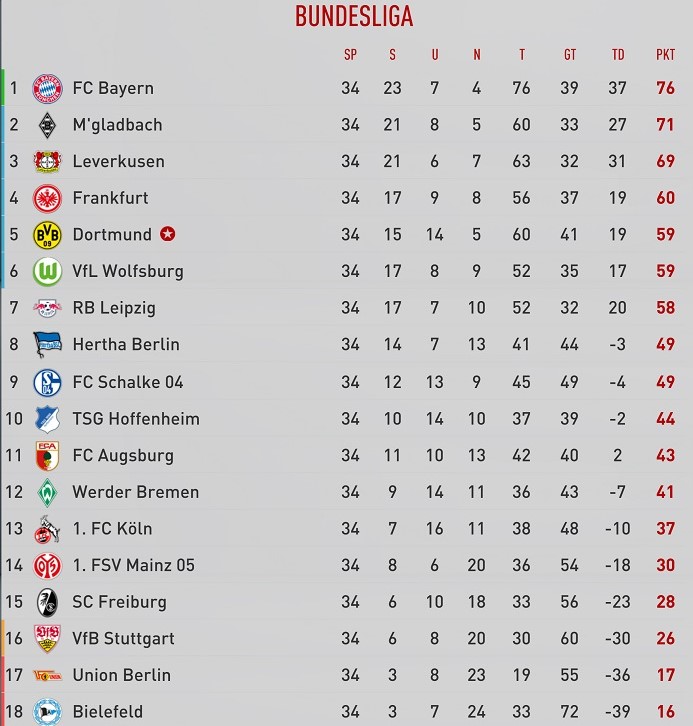693x726 pixels.
Task: Click Bielefeld's 16 points value
Action: pyautogui.click(x=666, y=712)
